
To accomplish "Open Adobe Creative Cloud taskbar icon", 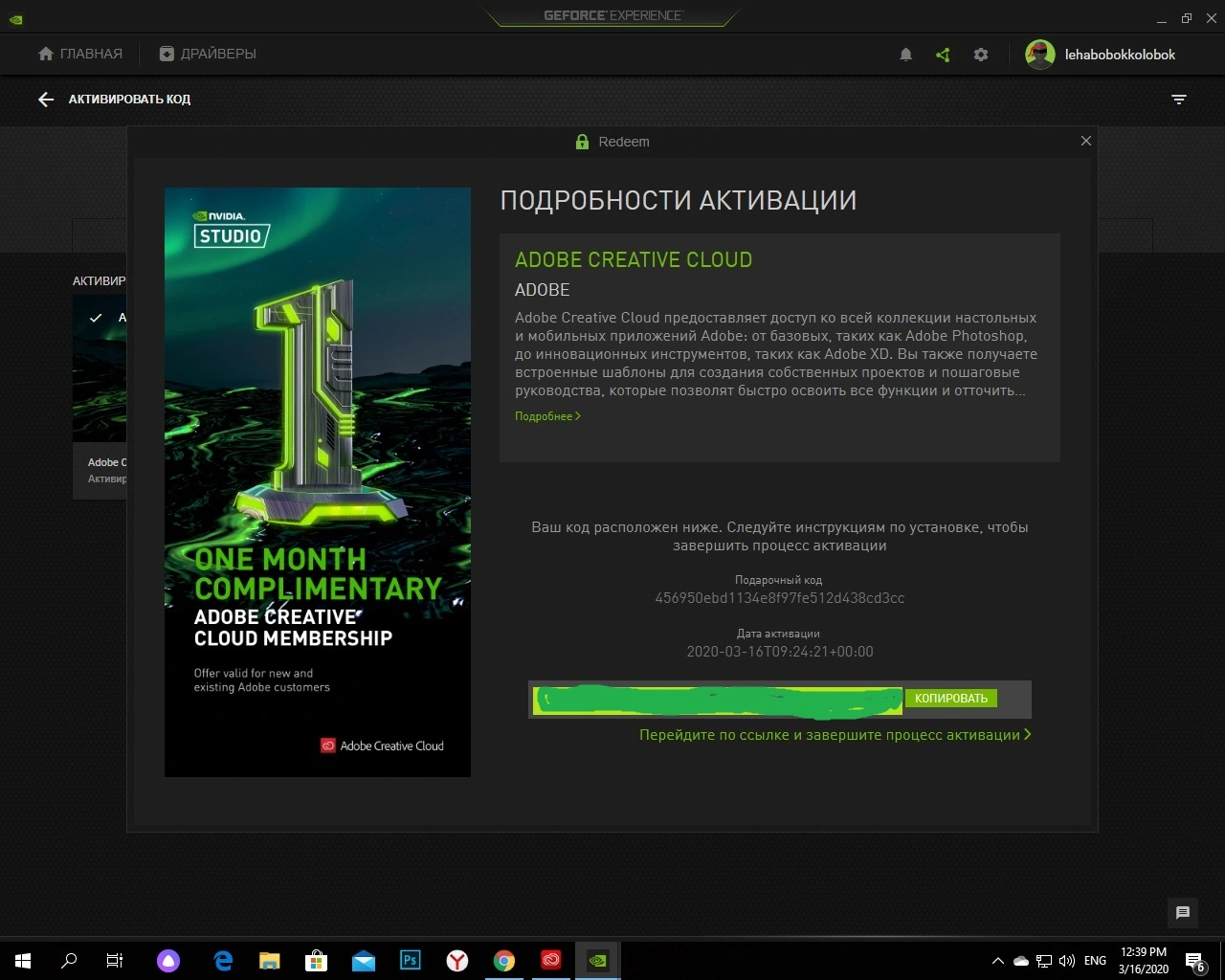I will click(551, 961).
